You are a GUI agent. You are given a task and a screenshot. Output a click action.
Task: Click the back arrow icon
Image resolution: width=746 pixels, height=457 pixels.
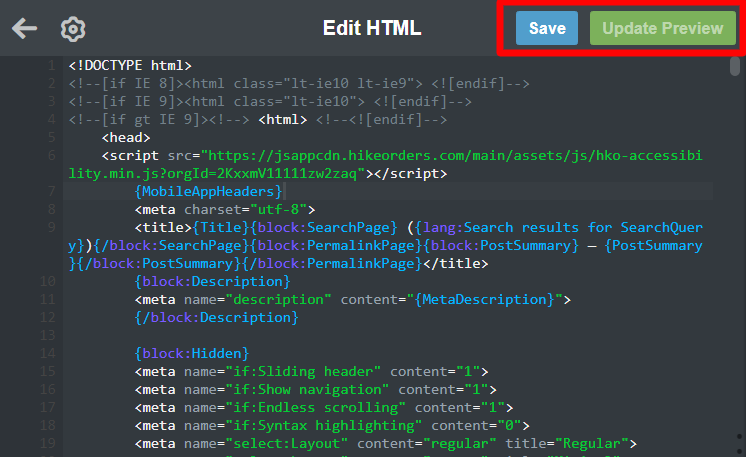pos(24,29)
